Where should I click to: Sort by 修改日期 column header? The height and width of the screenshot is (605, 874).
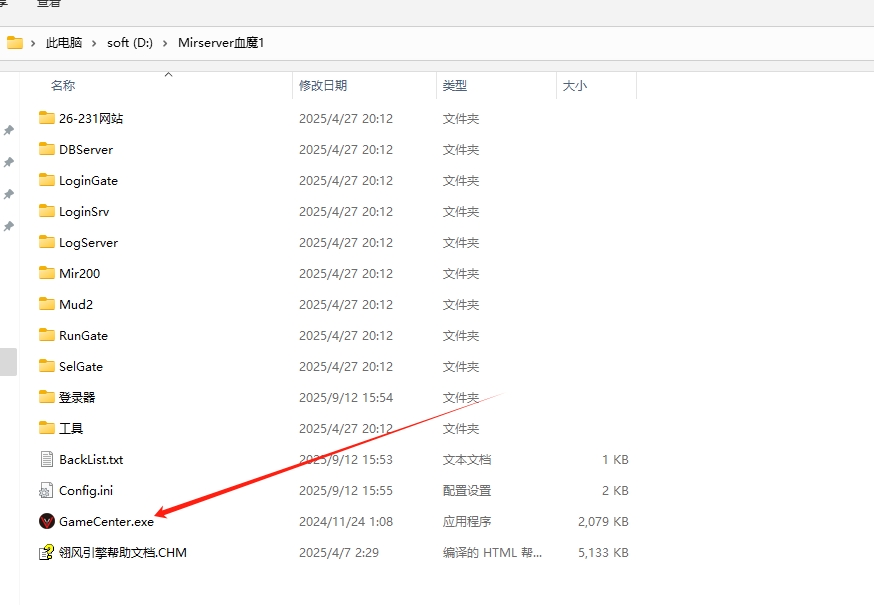323,86
